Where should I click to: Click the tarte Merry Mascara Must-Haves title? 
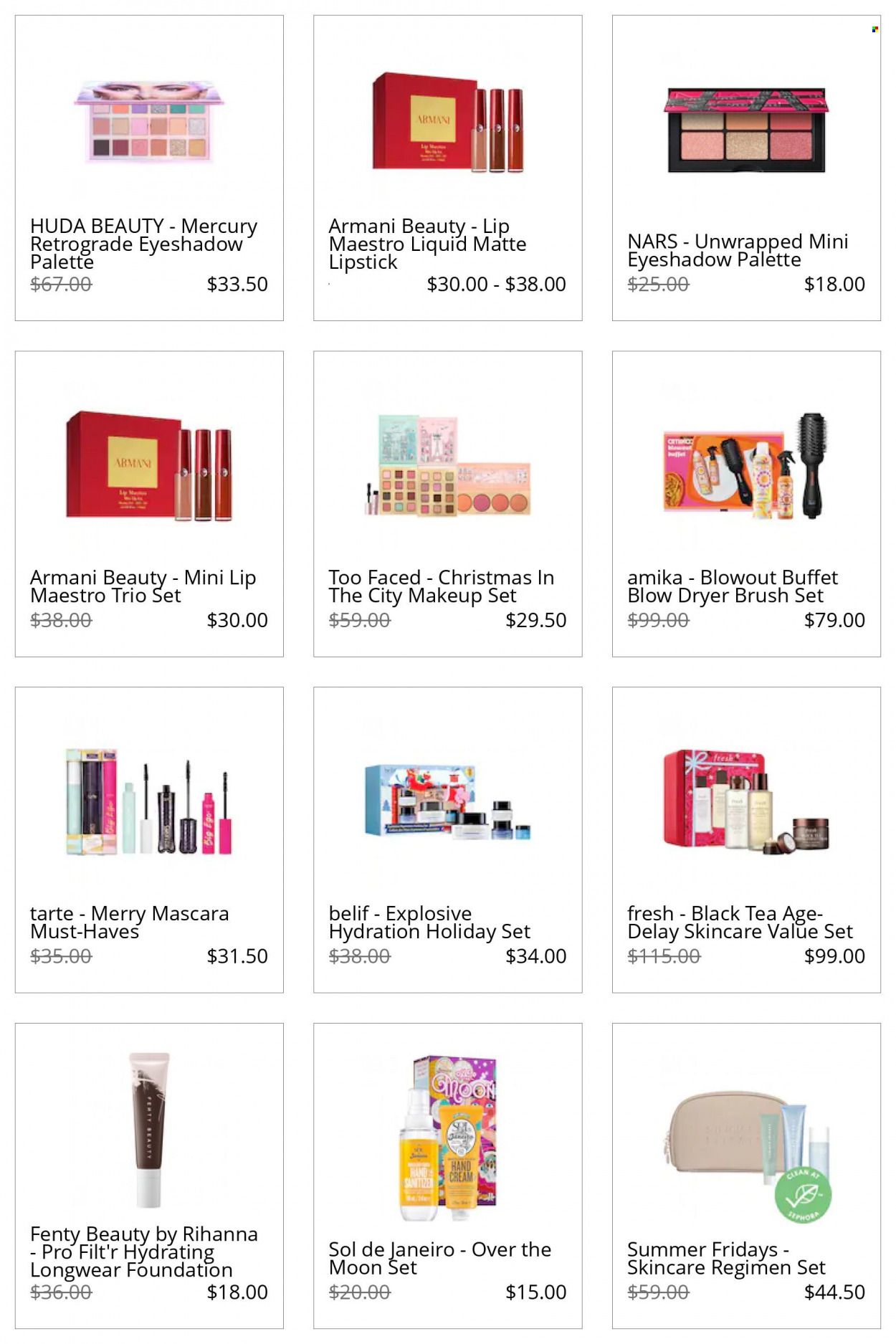(x=129, y=923)
